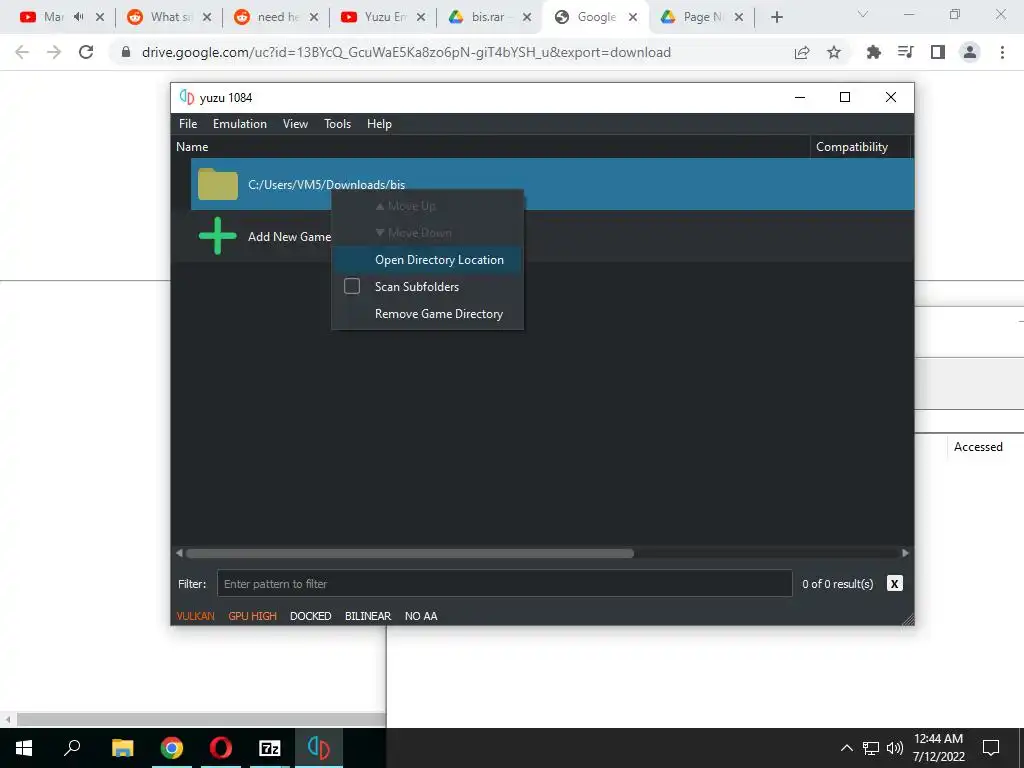Viewport: 1024px width, 768px height.
Task: Focus the filter pattern input field
Action: [x=504, y=583]
